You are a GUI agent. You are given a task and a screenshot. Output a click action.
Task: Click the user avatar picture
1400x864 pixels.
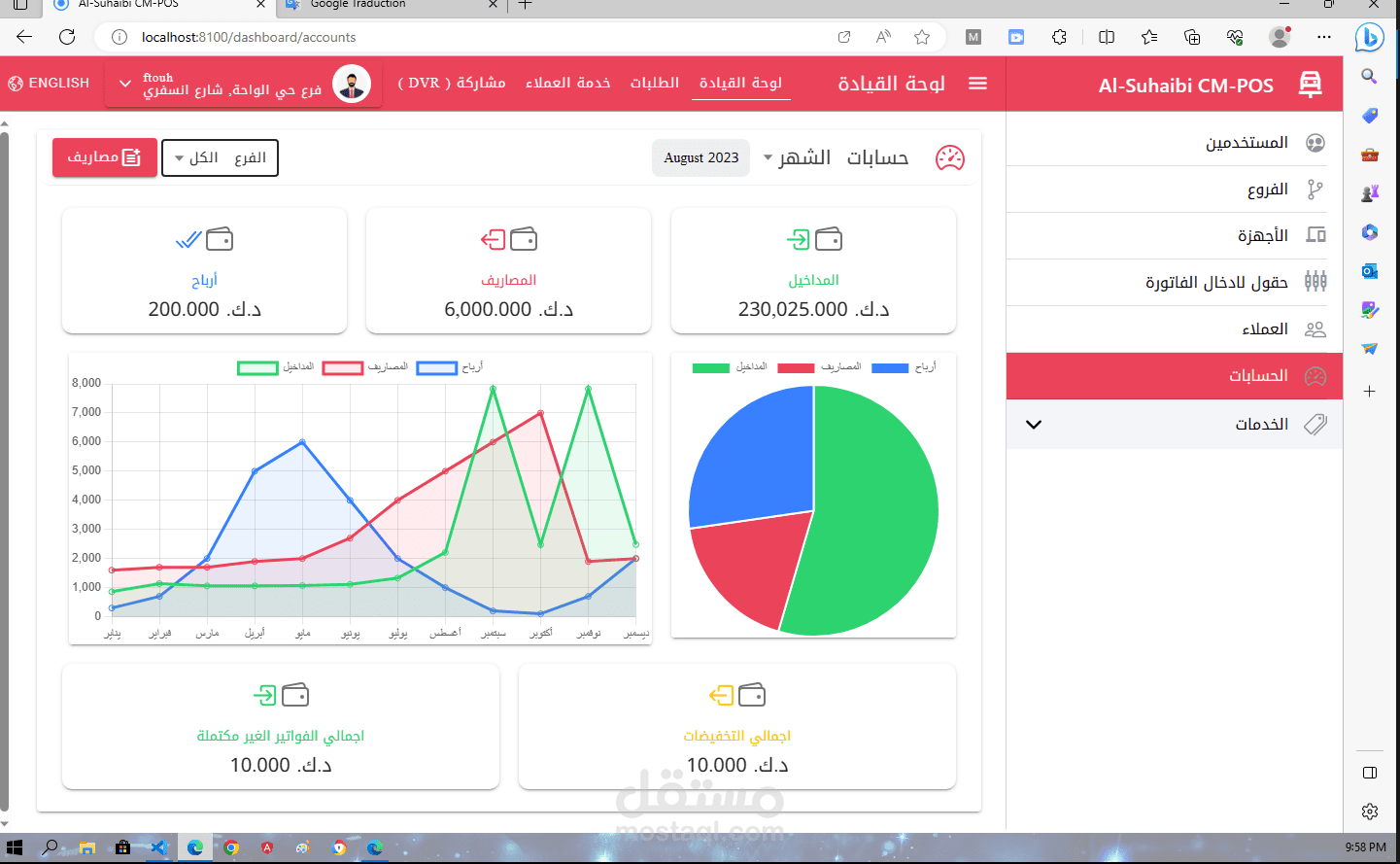[352, 84]
